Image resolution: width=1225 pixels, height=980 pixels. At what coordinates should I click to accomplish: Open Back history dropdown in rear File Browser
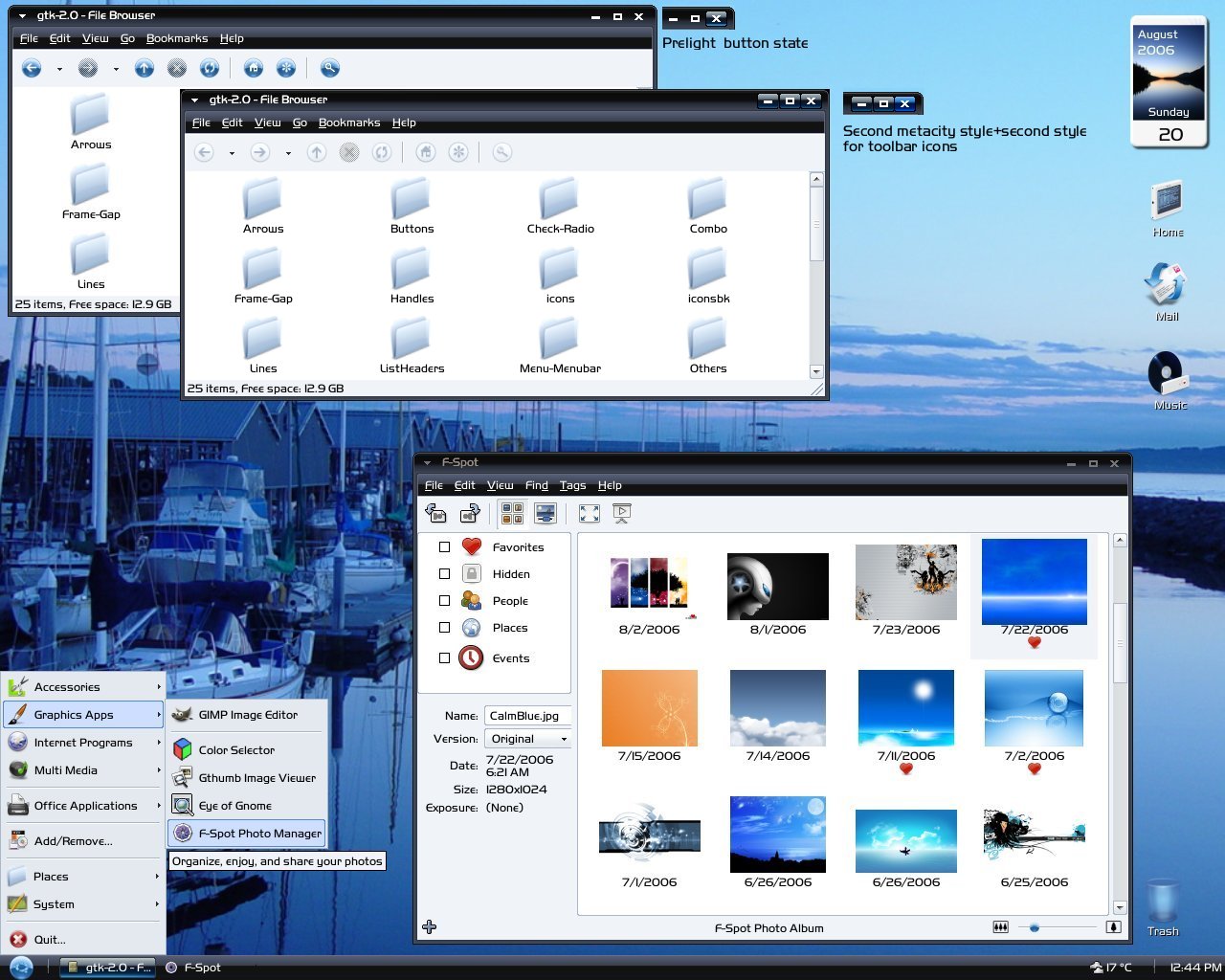click(x=59, y=69)
